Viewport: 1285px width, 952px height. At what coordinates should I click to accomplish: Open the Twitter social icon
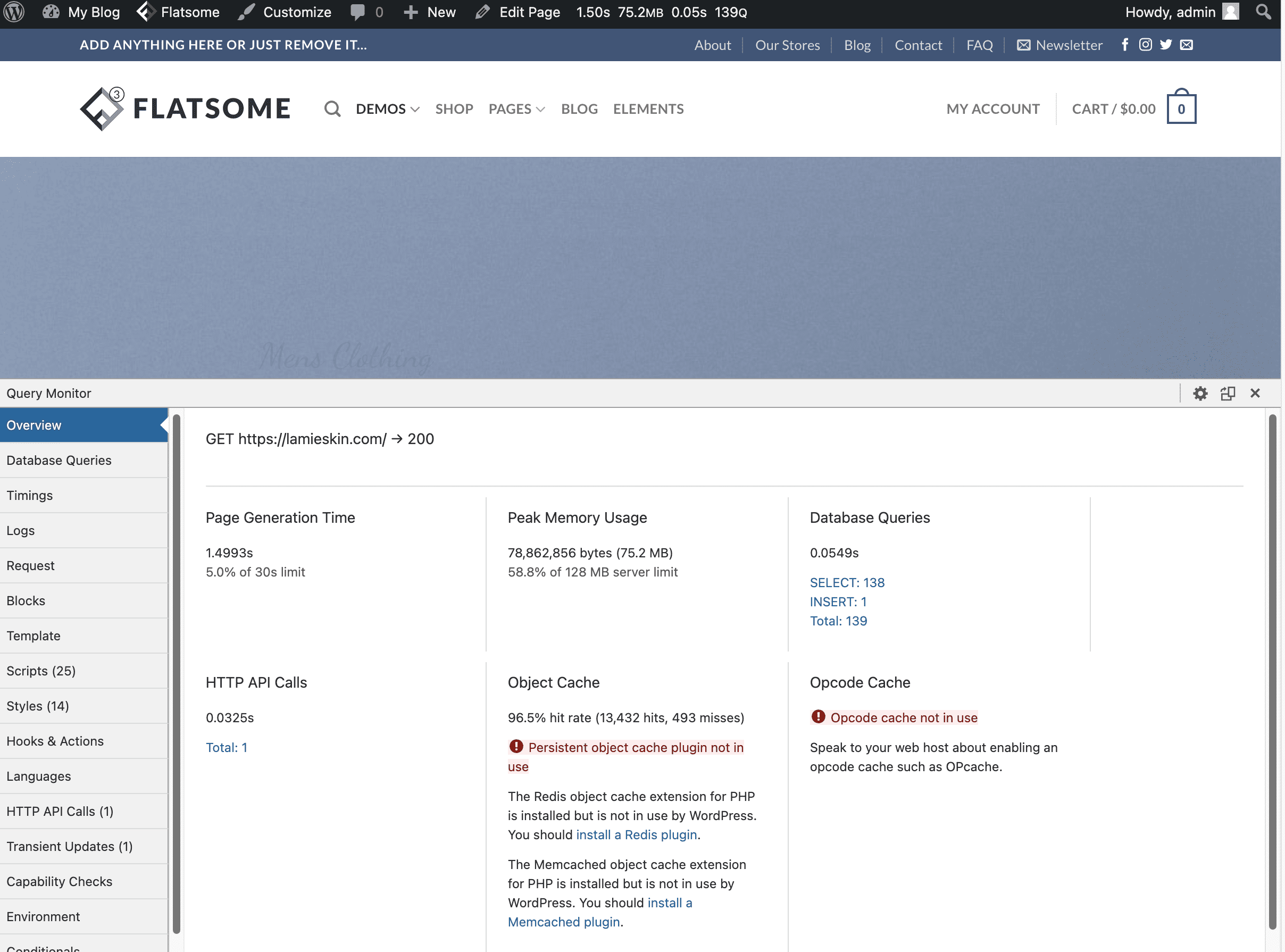[x=1166, y=45]
